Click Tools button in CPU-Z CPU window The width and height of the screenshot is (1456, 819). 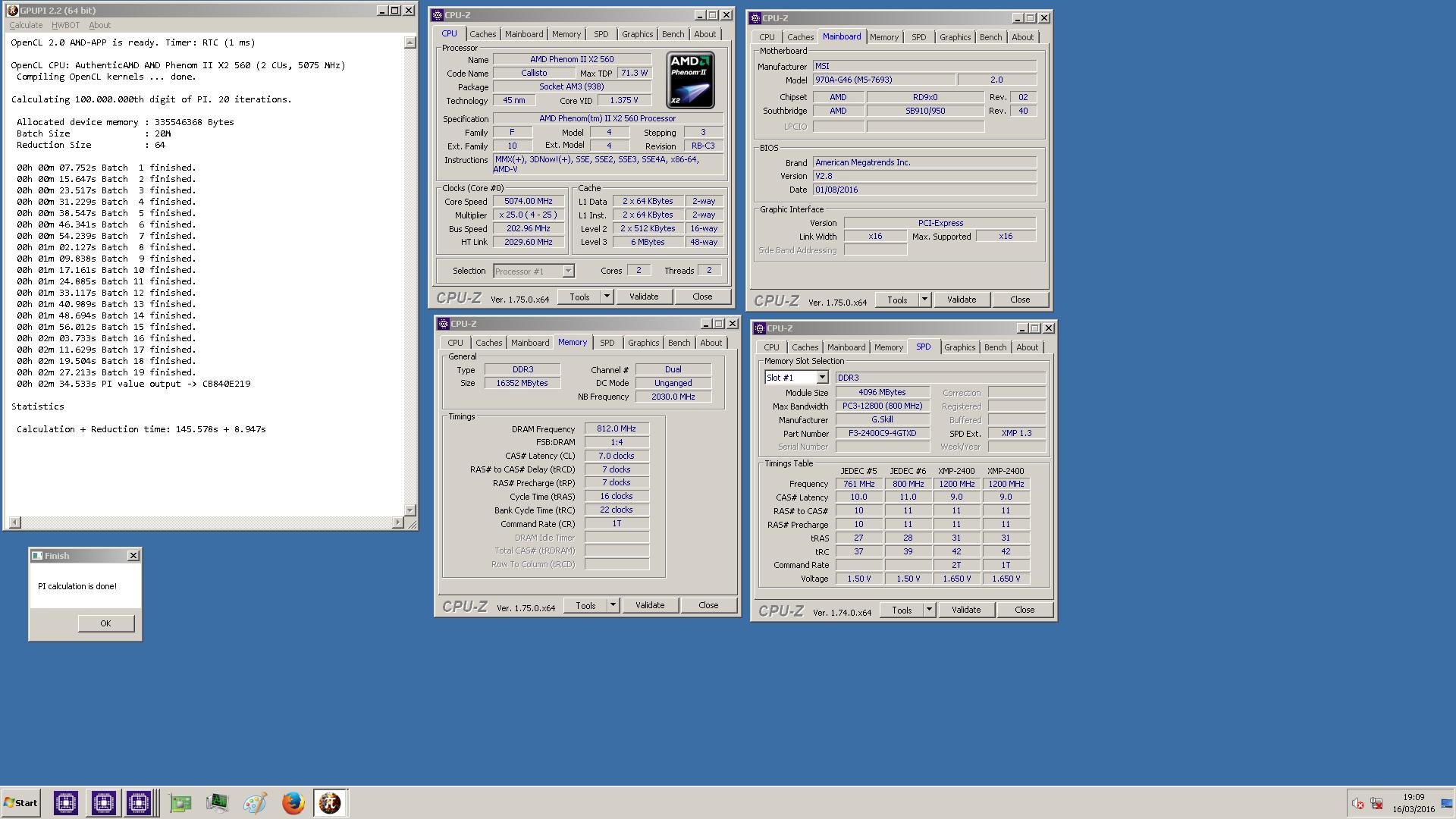tap(579, 297)
